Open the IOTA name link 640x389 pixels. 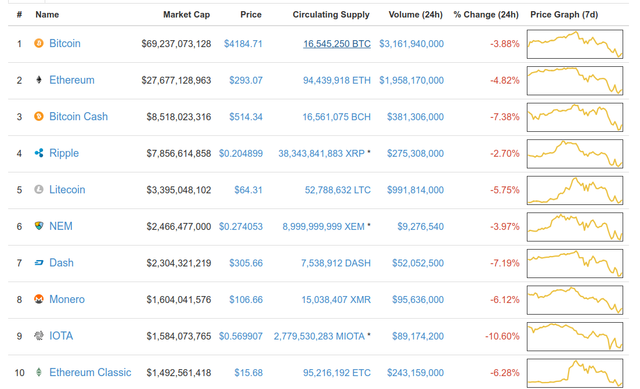click(x=61, y=336)
